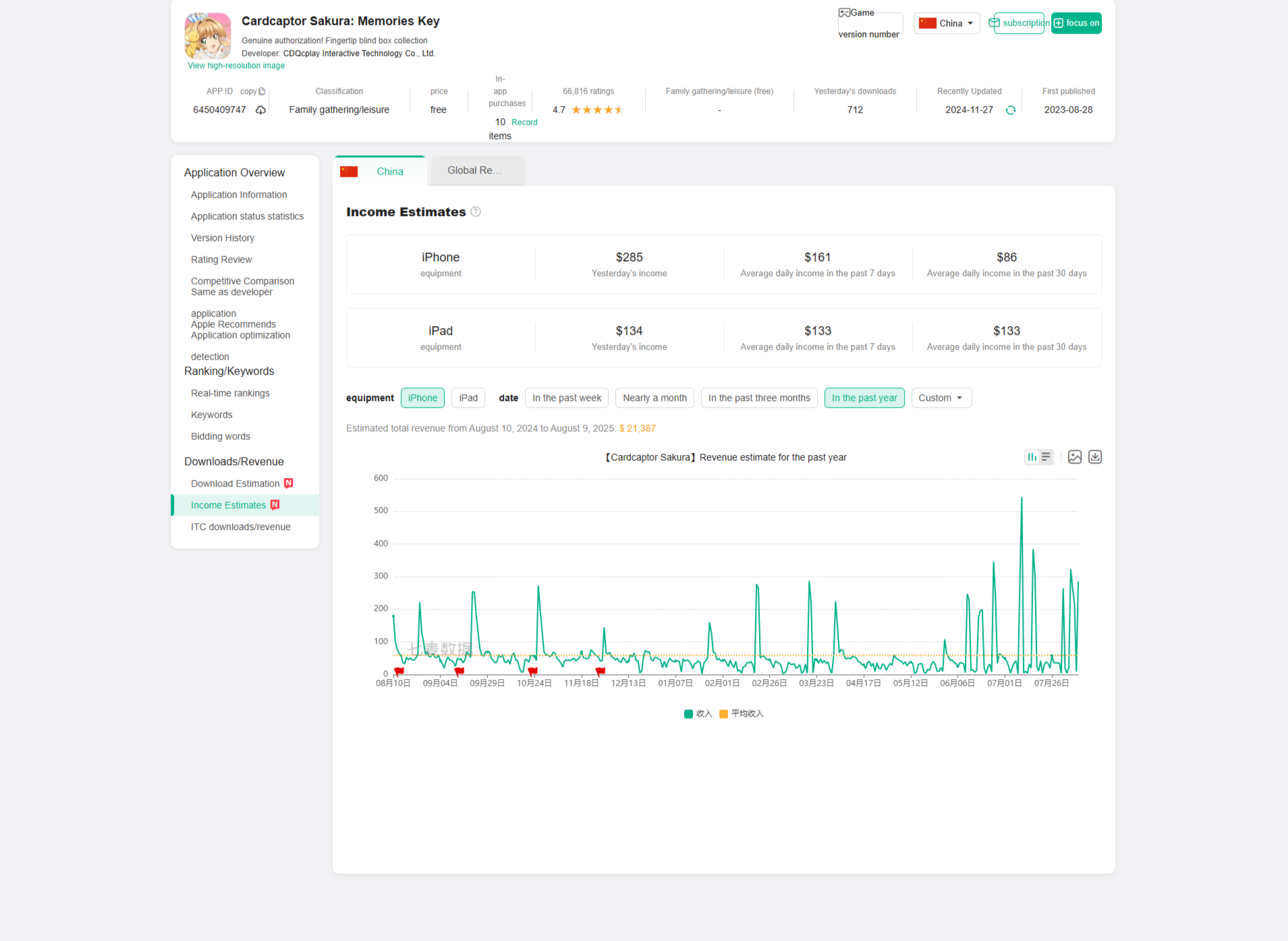Switch to chart view icon
Screen dimensions: 1288x941
[1032, 457]
